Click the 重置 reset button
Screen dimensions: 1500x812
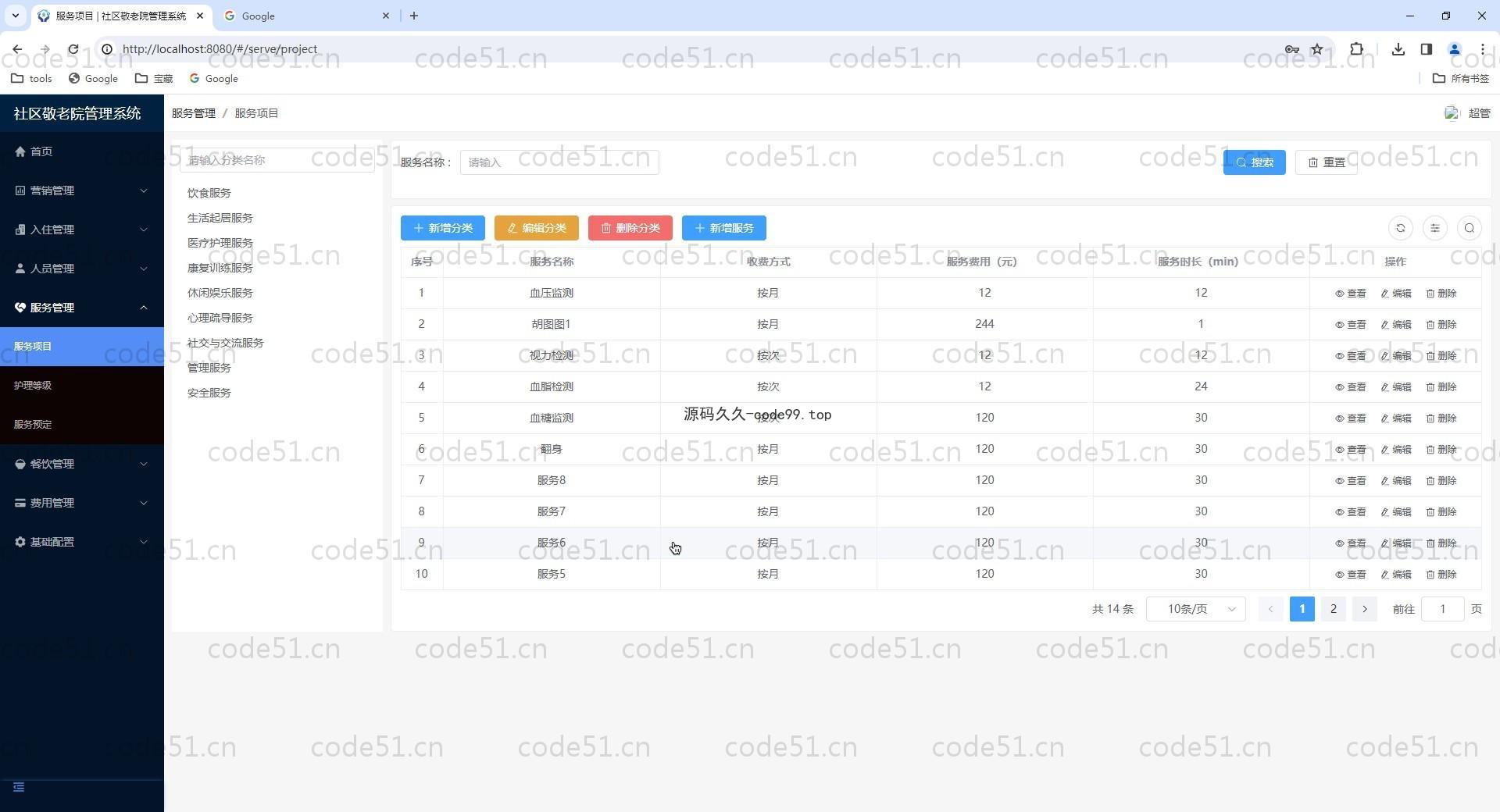point(1326,162)
